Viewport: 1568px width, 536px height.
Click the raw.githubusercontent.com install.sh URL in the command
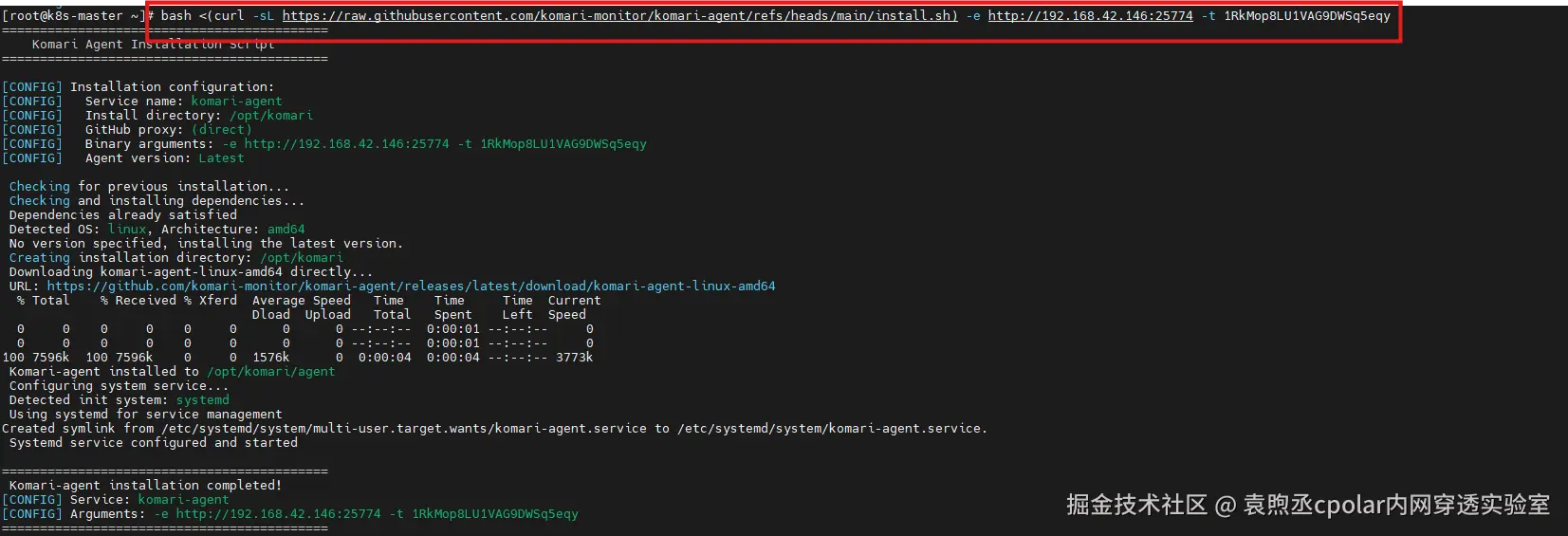coord(619,16)
